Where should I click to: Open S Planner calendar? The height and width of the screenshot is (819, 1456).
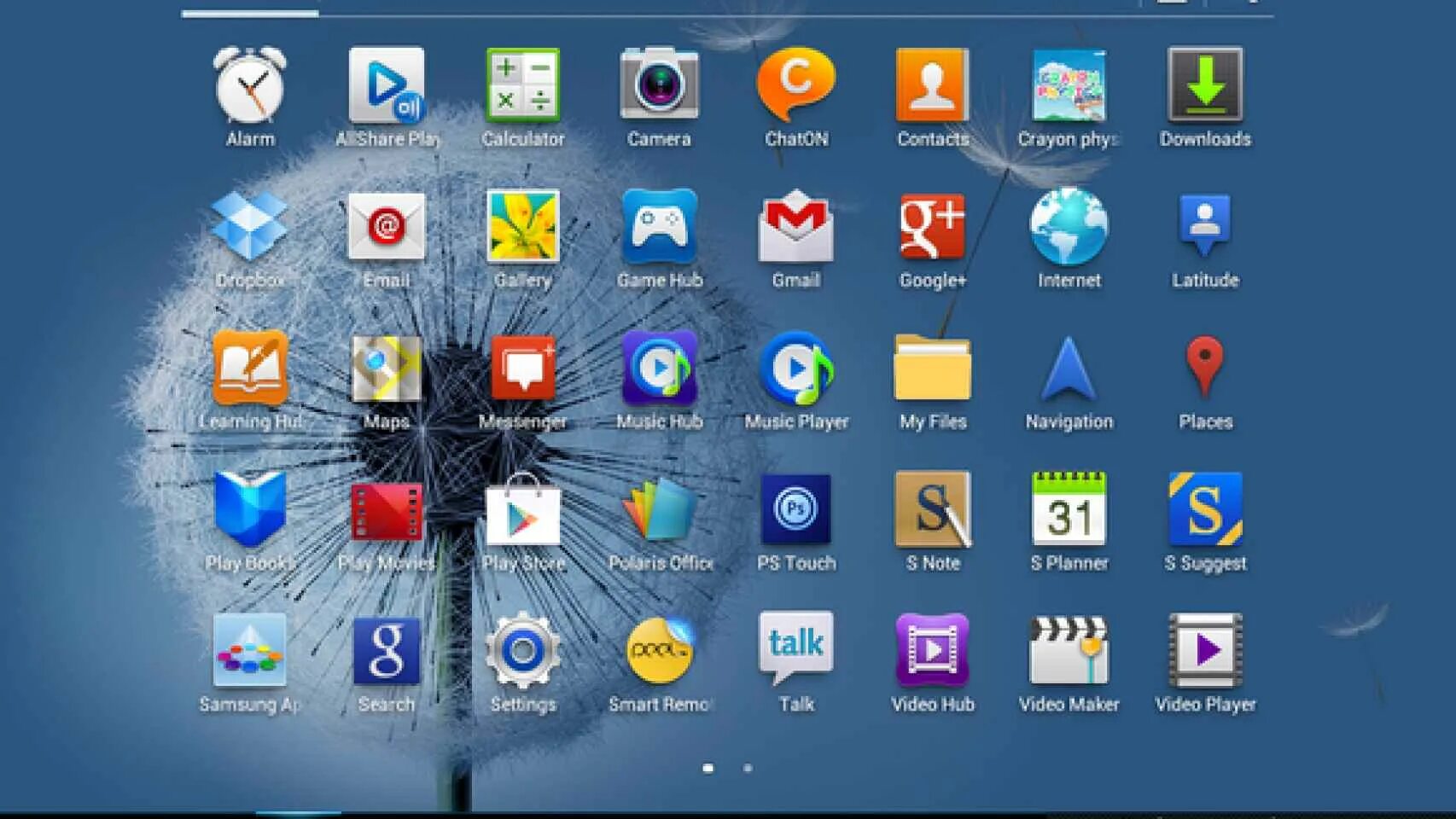[1069, 508]
